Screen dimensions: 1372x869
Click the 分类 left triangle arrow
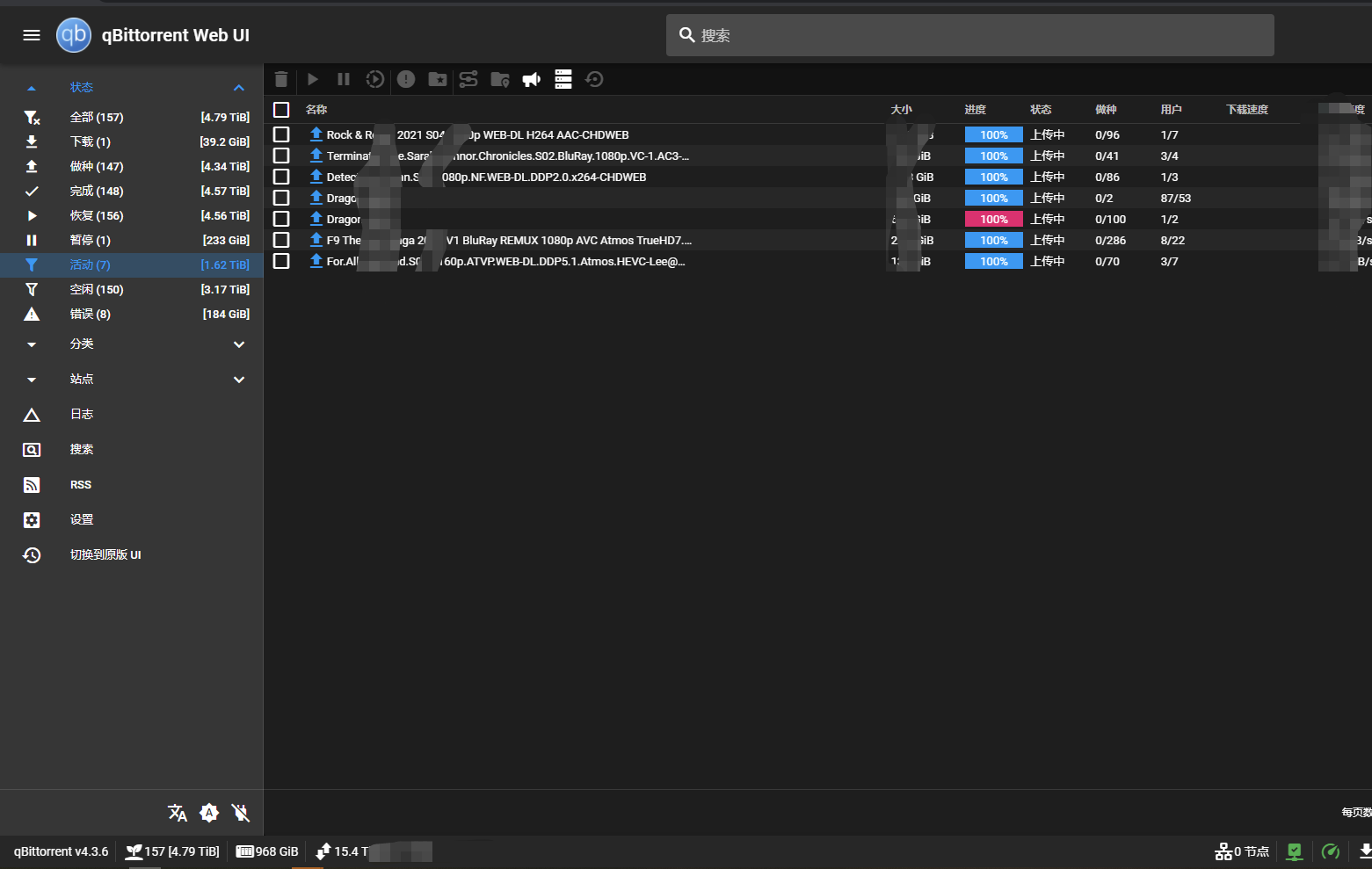tap(32, 344)
